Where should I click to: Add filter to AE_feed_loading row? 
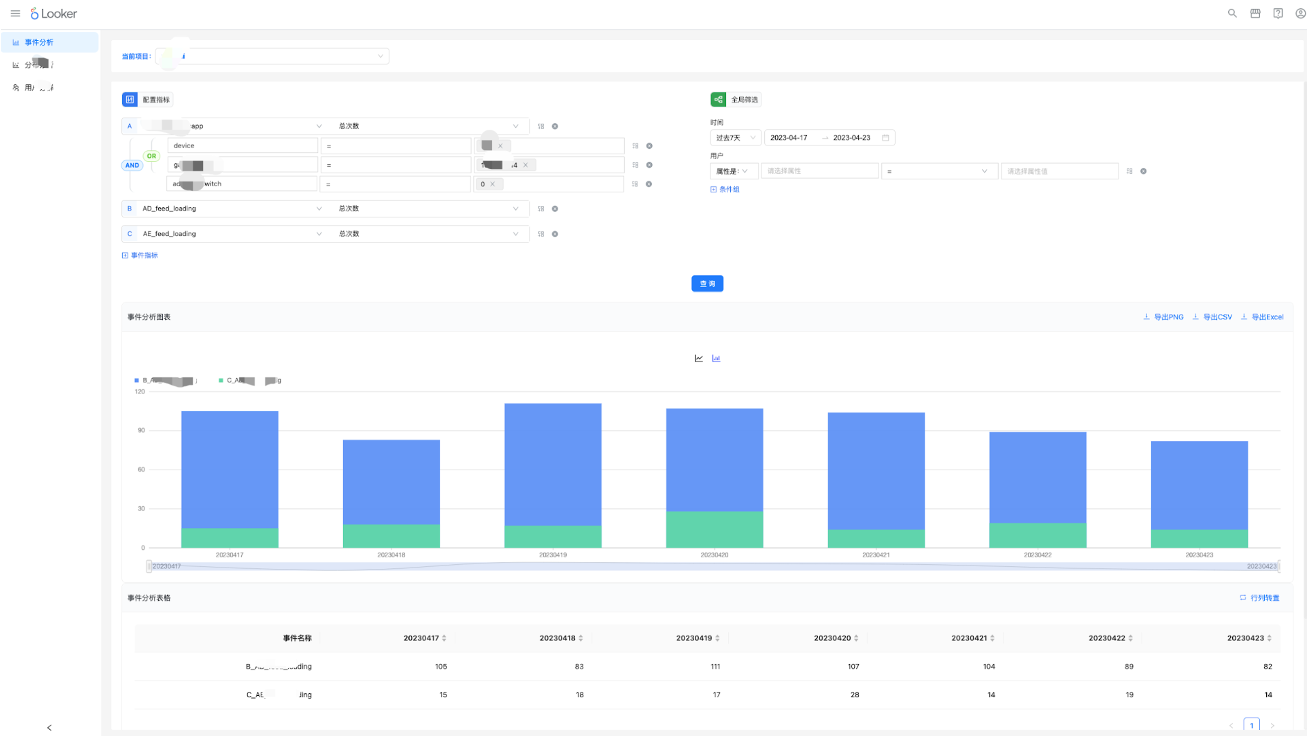click(x=541, y=234)
